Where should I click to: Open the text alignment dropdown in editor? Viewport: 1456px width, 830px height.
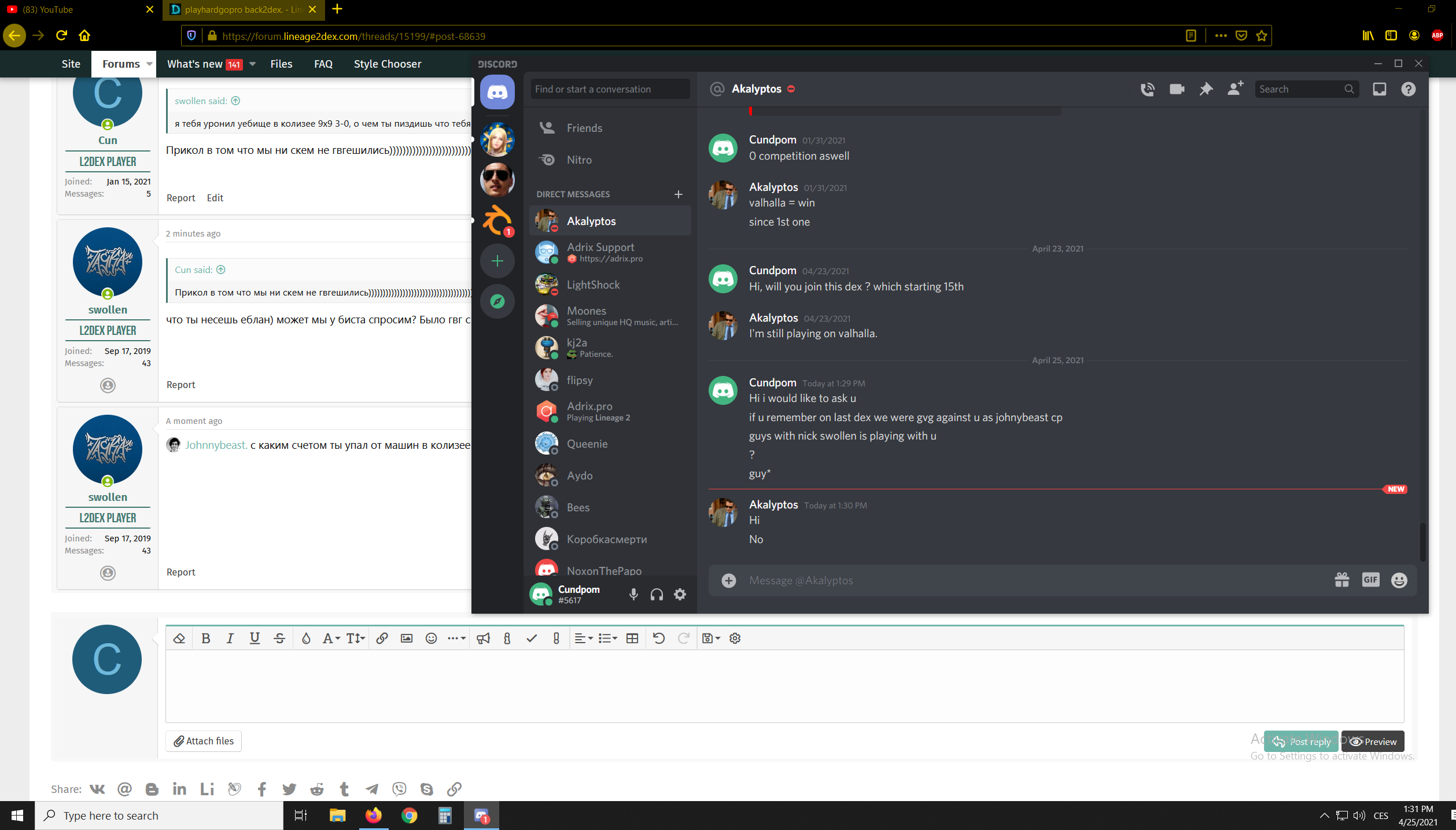click(x=583, y=639)
